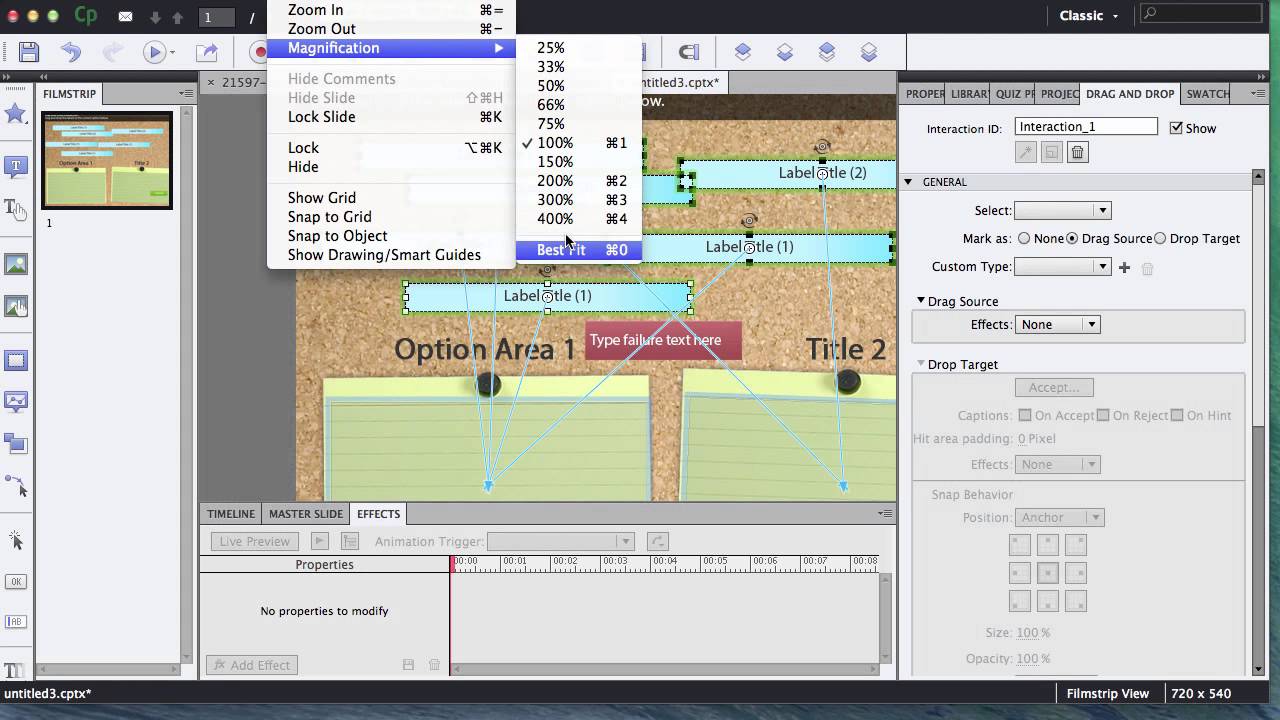Screen dimensions: 1280x720
Task: Select the Zoom Area tool
Action: (16, 443)
